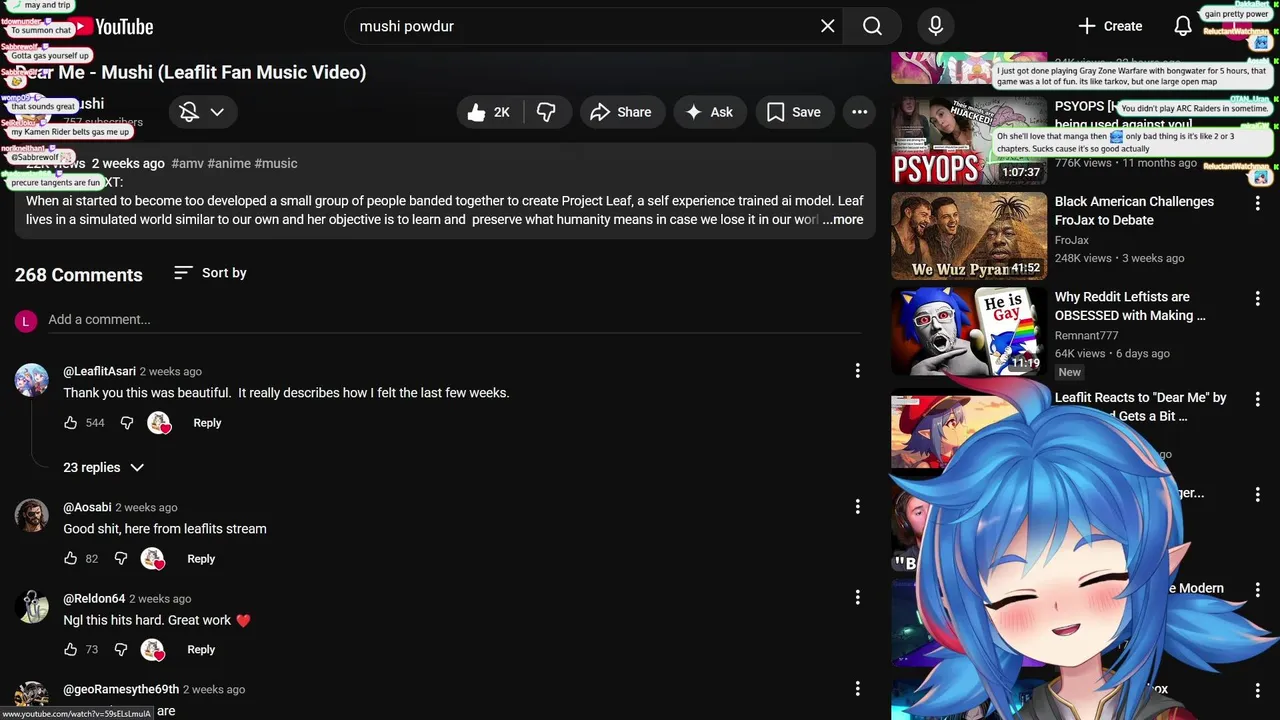
Task: Open the PSYOPS video thumbnail
Action: (969, 140)
